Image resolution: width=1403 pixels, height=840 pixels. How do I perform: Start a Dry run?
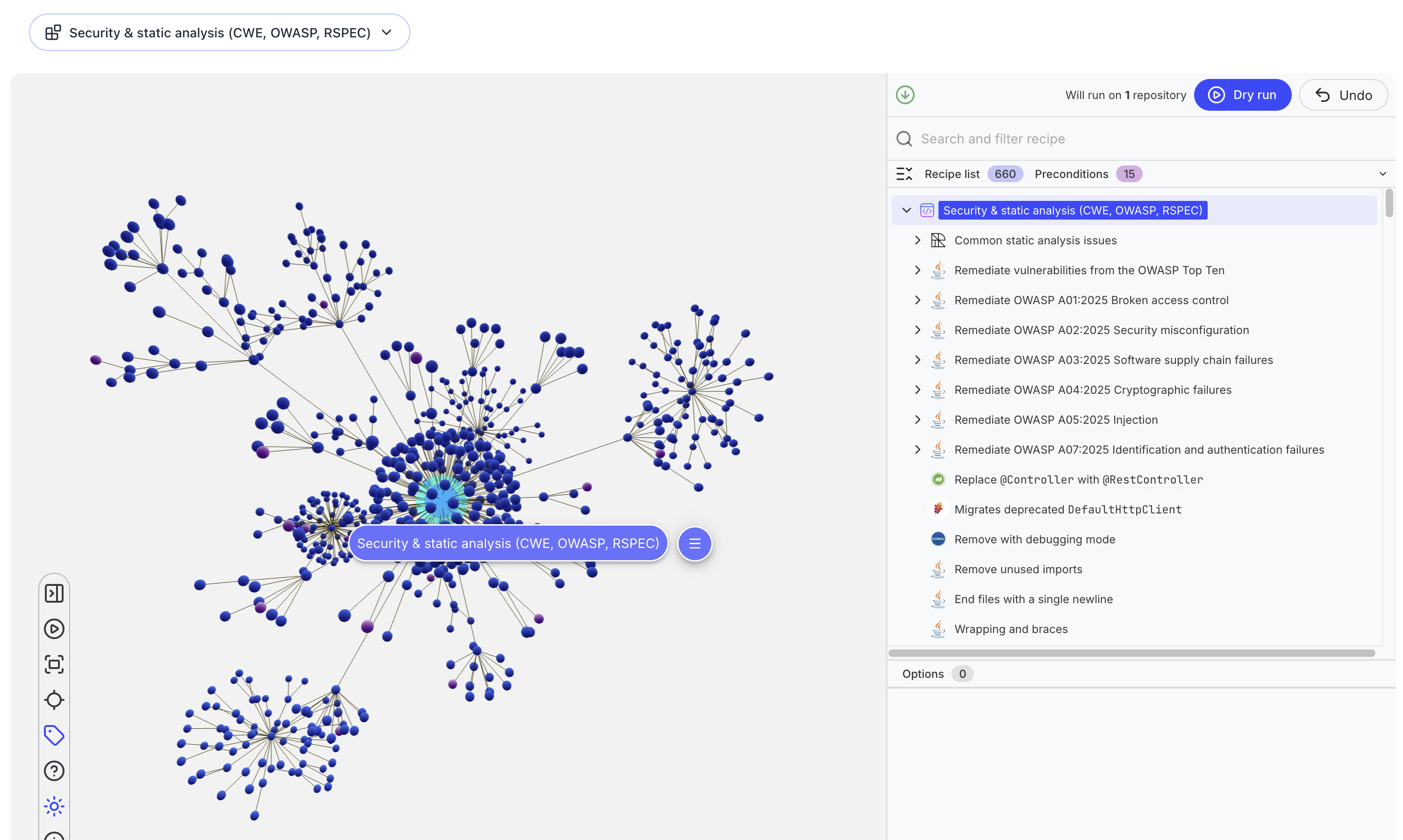(x=1242, y=95)
